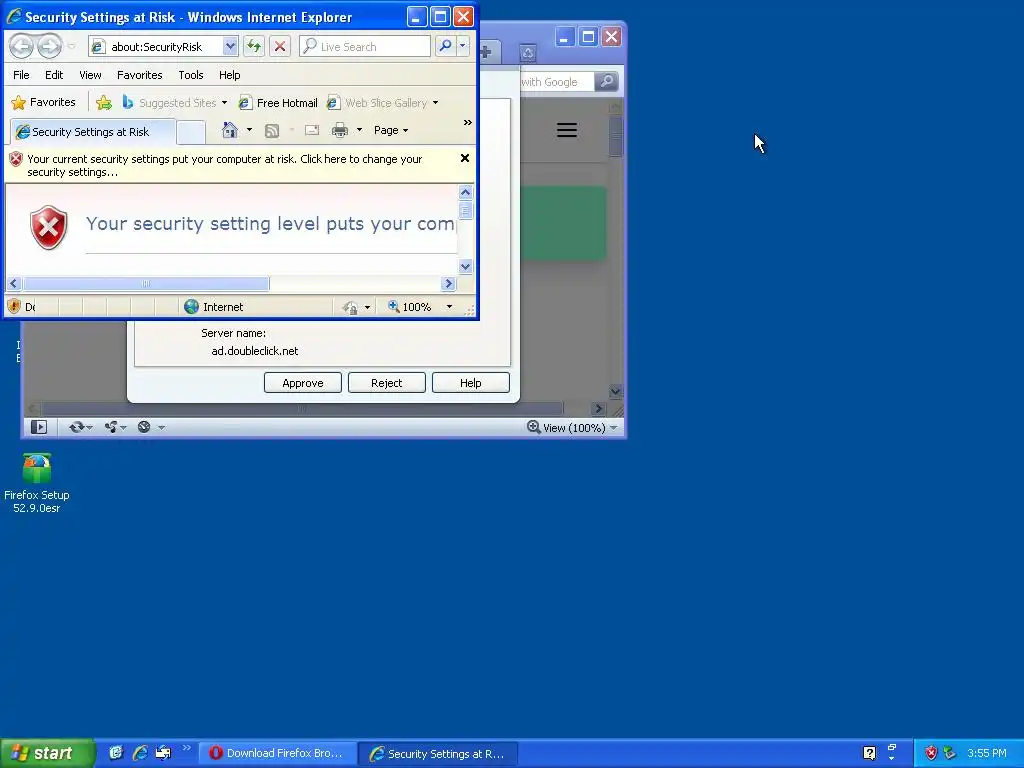Open the Tools menu

coord(191,75)
